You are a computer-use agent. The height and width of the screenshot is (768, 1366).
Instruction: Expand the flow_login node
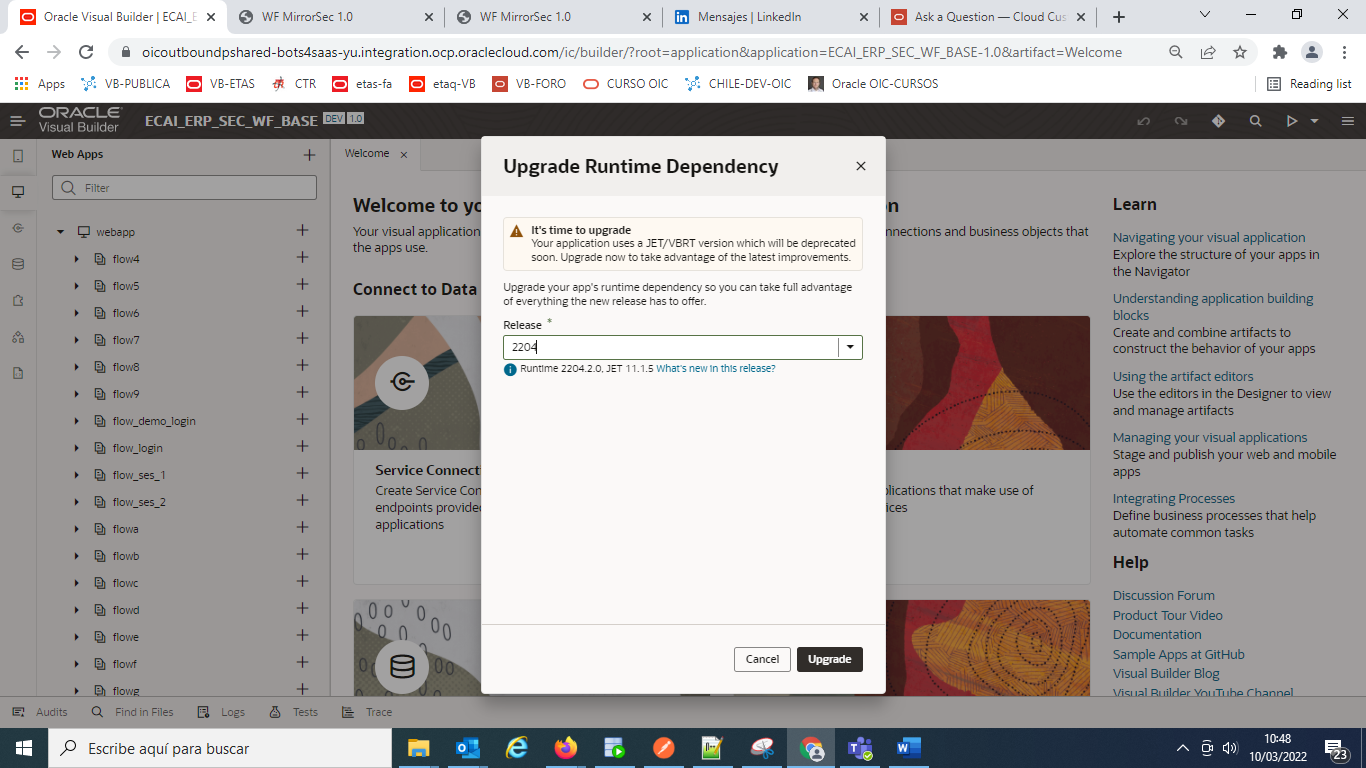[x=77, y=448]
